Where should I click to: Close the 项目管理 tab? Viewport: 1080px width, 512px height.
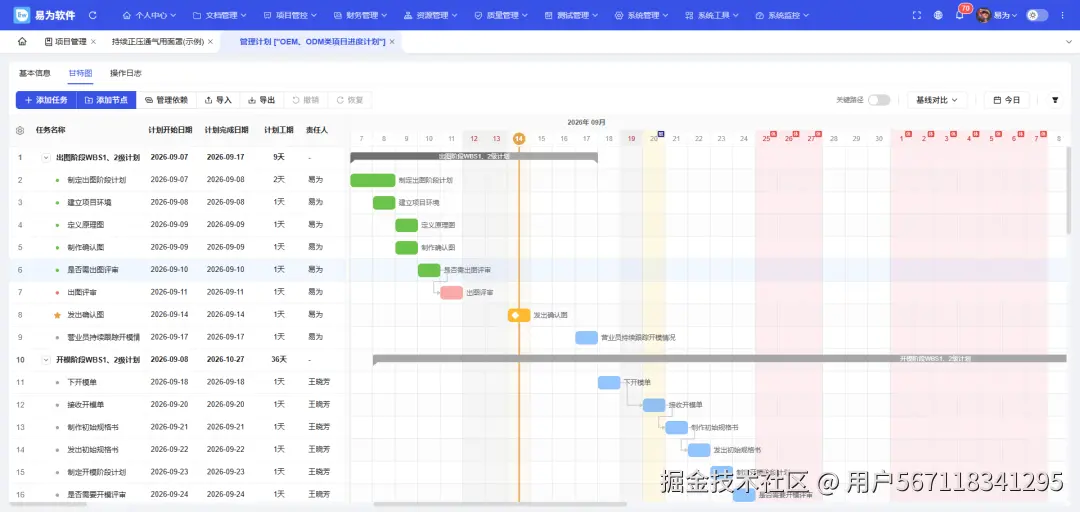(93, 41)
